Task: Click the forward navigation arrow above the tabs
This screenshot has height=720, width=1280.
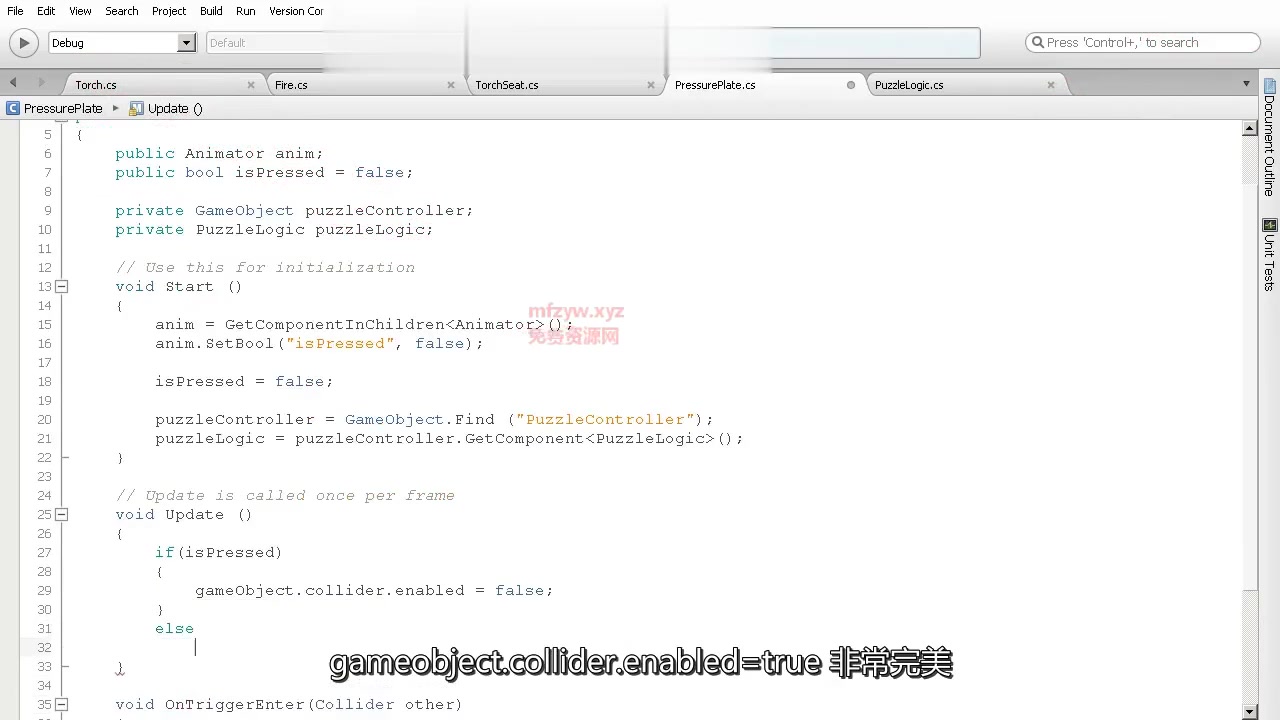Action: click(x=40, y=84)
